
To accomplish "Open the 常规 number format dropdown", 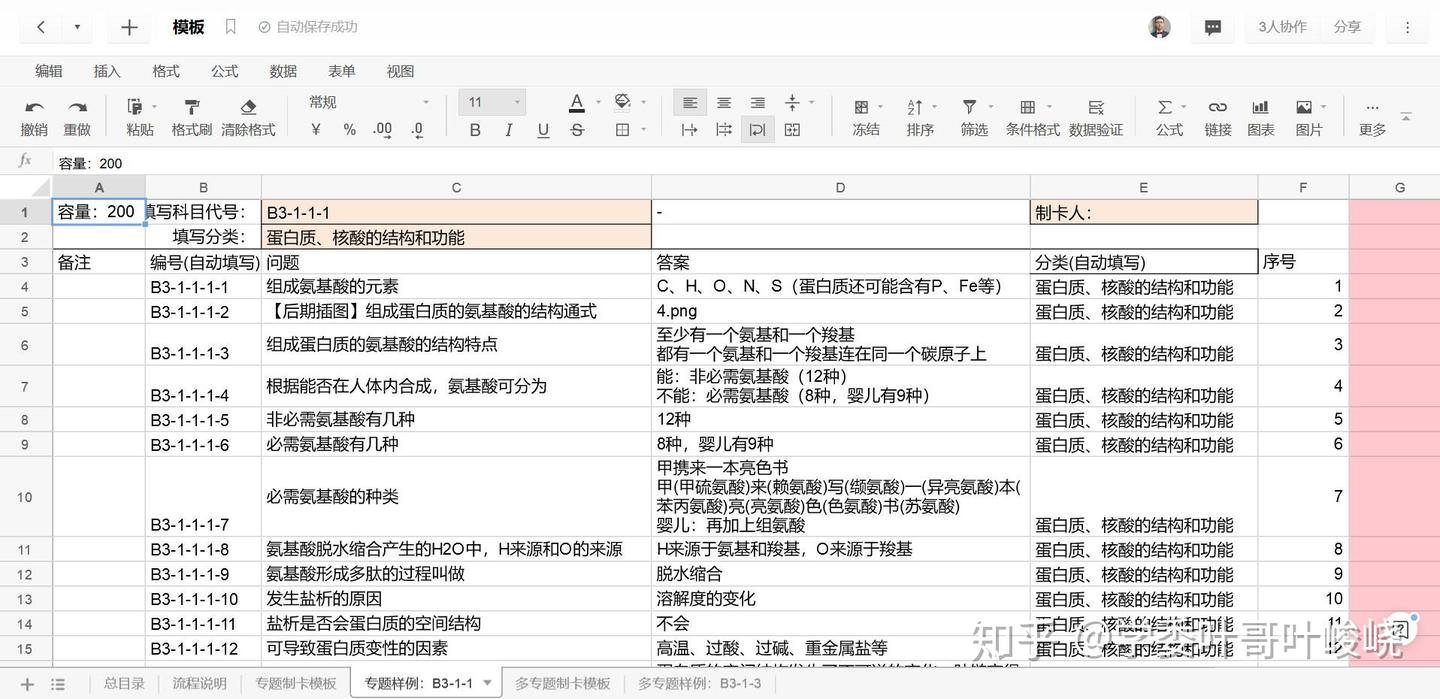I will 368,102.
